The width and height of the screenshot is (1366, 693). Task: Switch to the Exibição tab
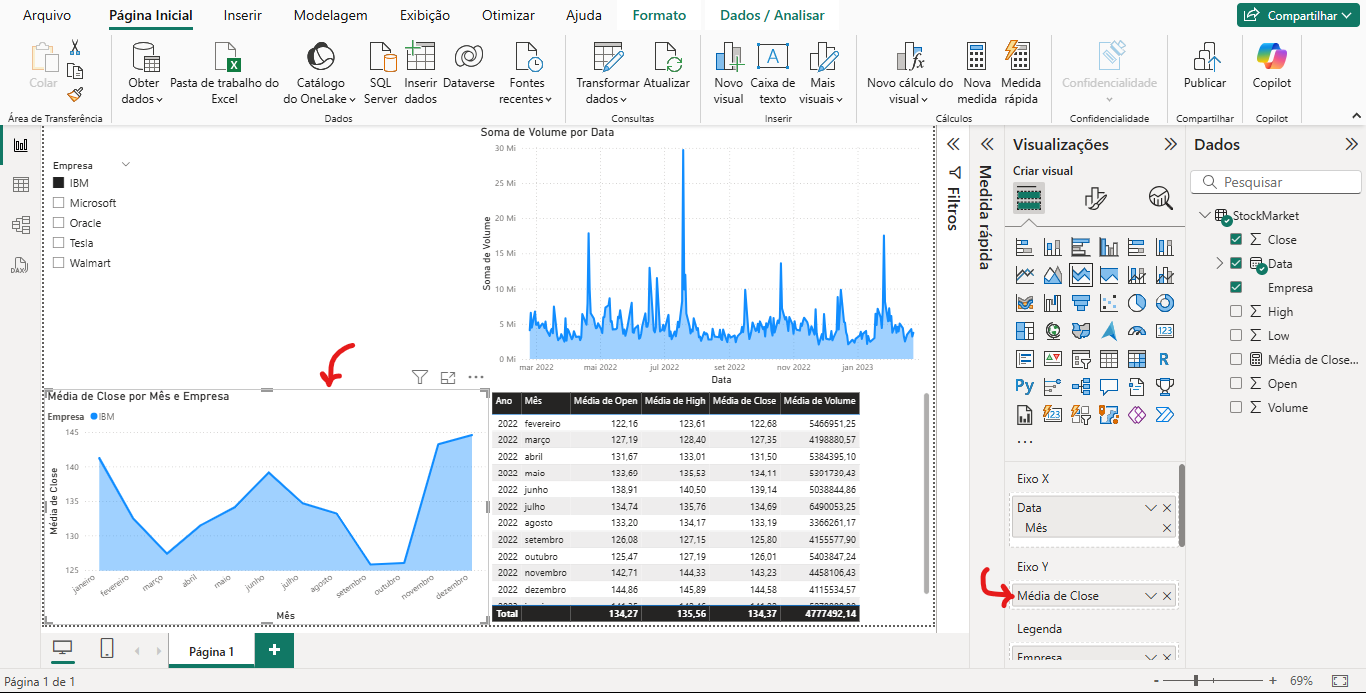coord(425,15)
